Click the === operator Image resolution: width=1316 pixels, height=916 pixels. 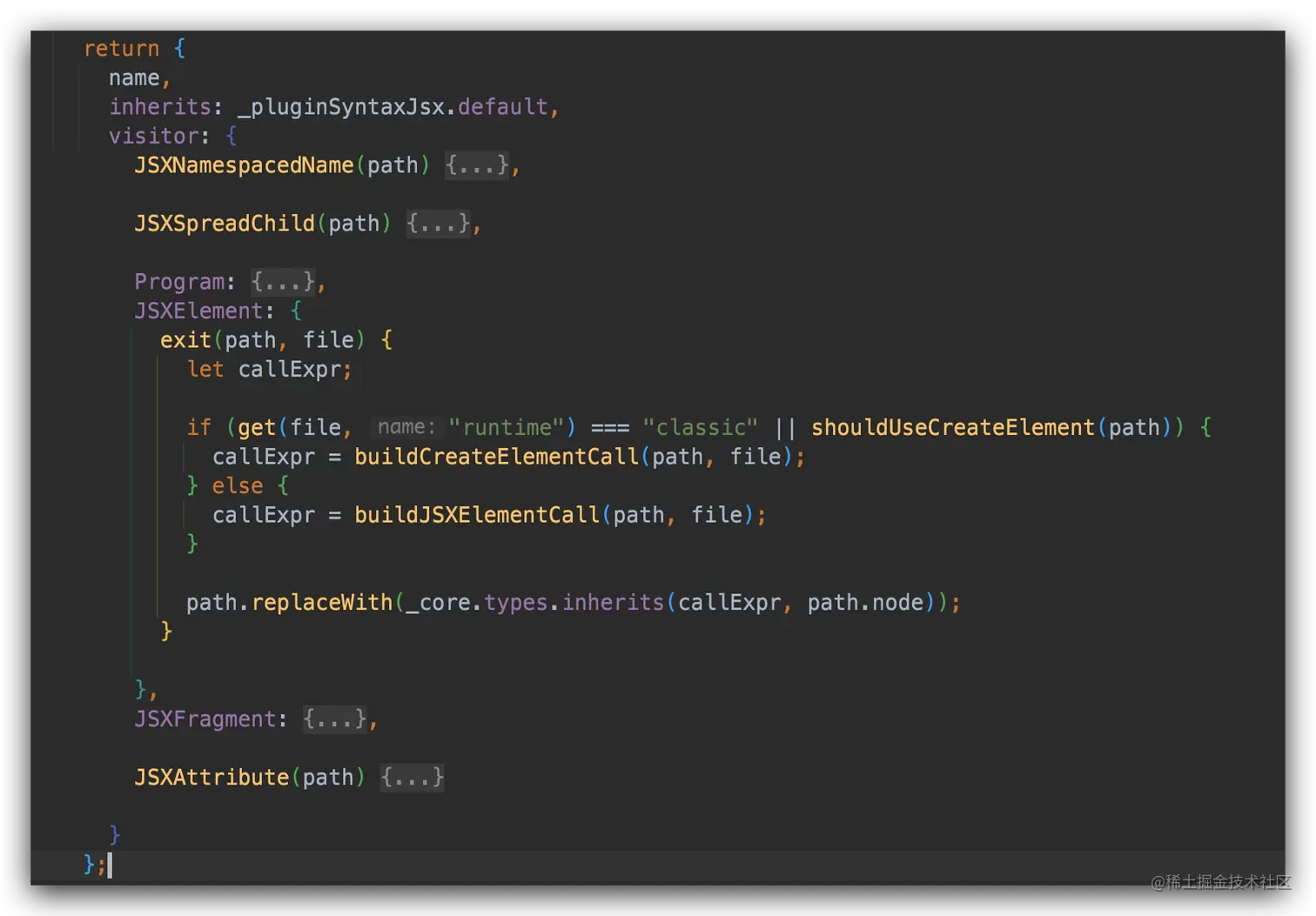coord(610,427)
